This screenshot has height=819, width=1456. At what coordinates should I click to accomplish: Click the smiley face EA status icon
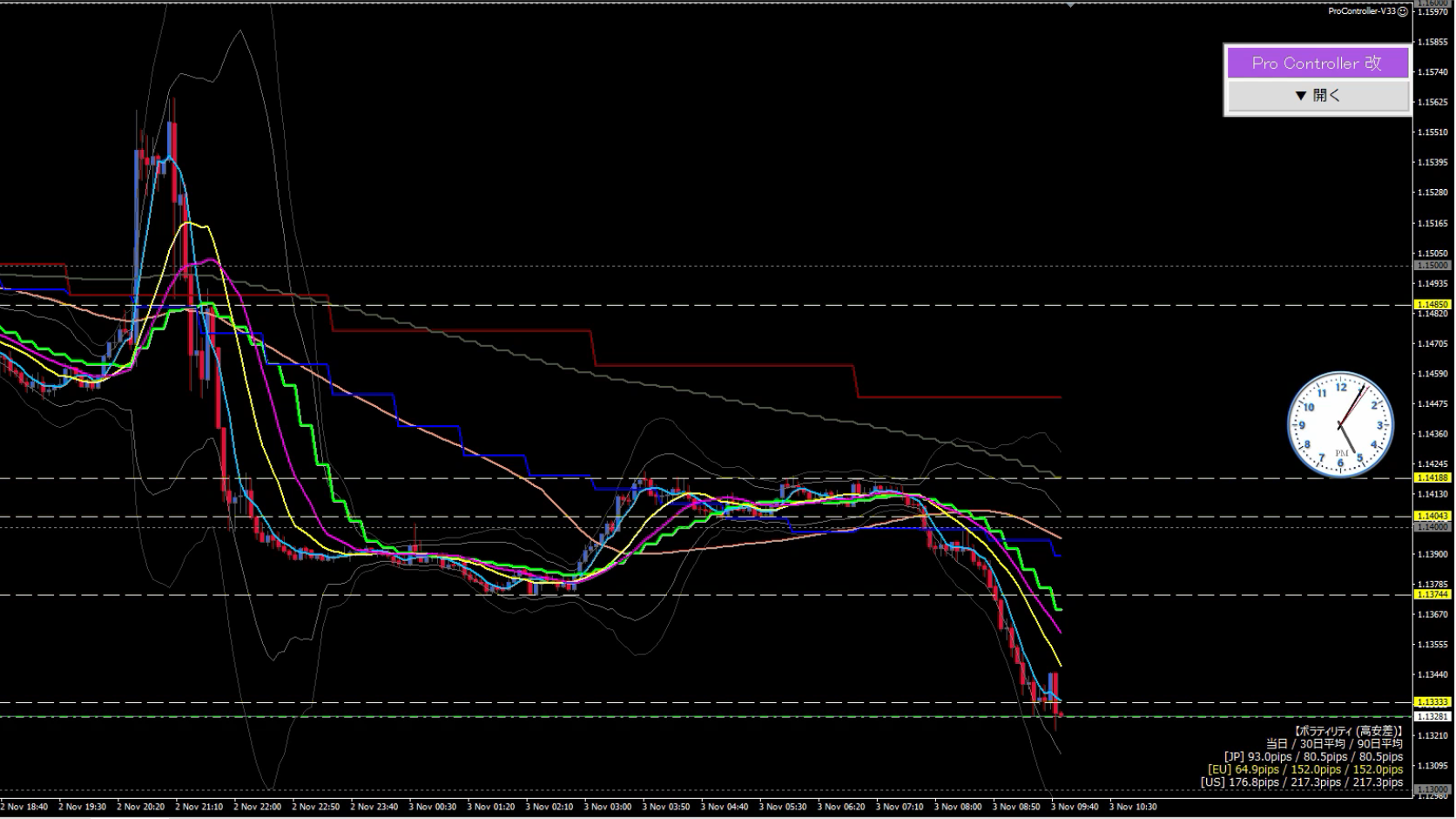coord(1403,11)
